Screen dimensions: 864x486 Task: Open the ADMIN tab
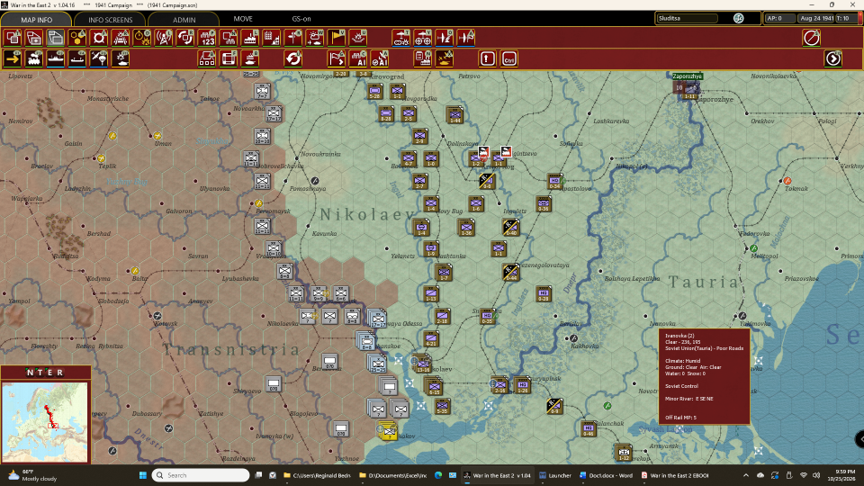184,19
